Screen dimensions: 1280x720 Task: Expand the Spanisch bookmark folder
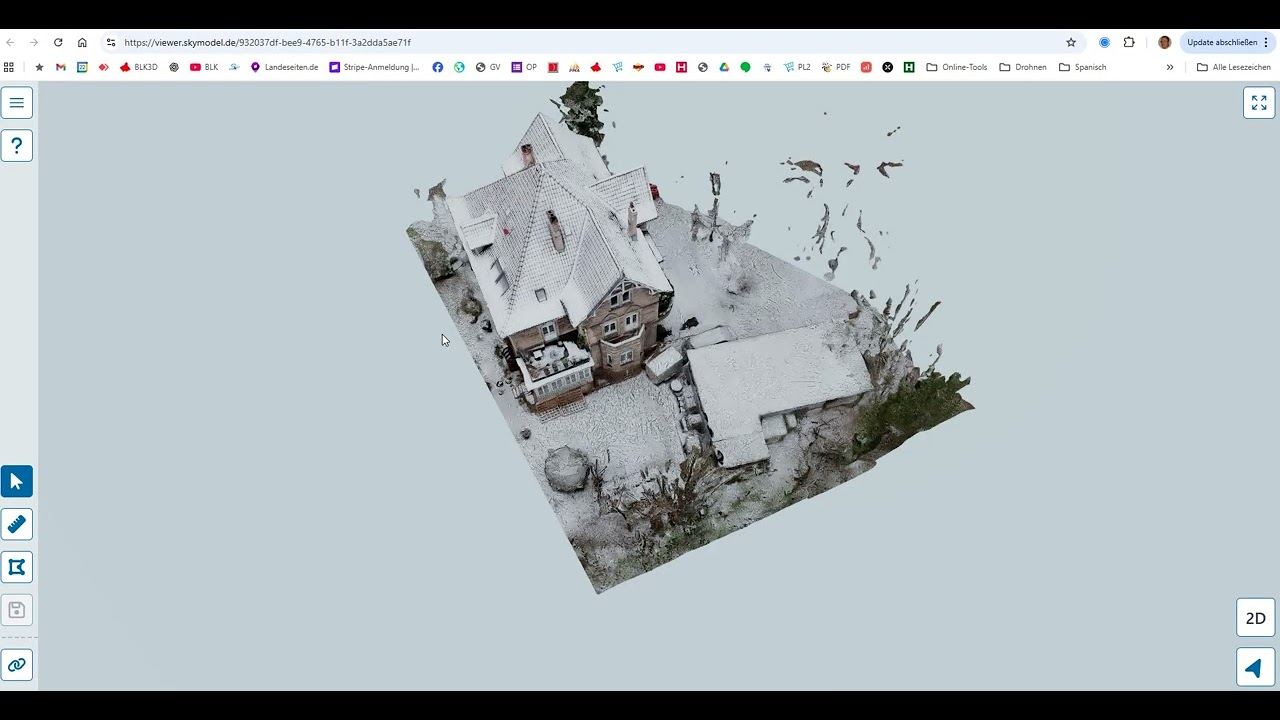pos(1083,67)
